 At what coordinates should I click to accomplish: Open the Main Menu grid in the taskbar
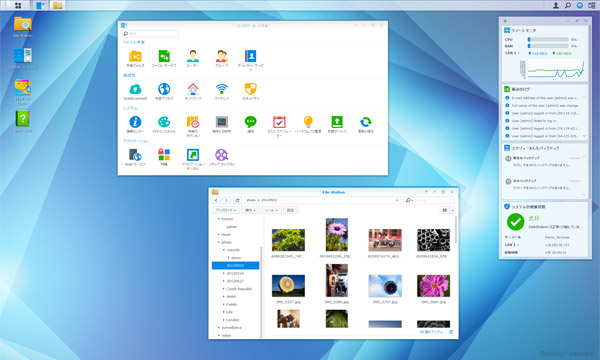coord(18,5)
